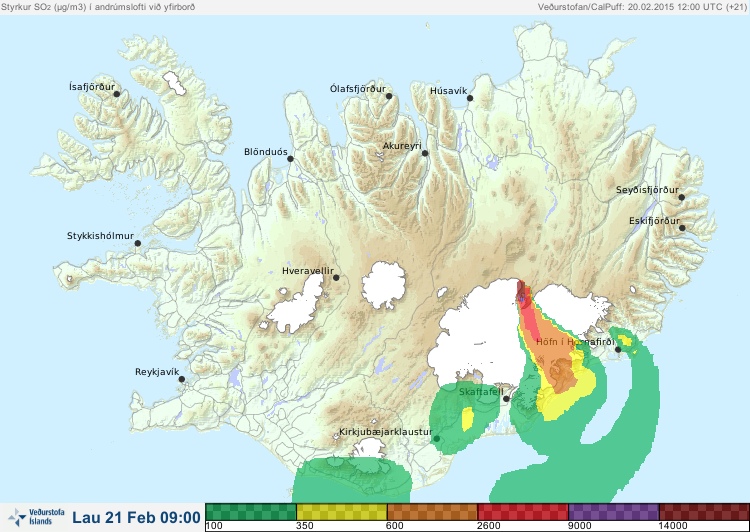The height and width of the screenshot is (532, 750).
Task: Click the '9000' legend value
Action: coord(580,526)
